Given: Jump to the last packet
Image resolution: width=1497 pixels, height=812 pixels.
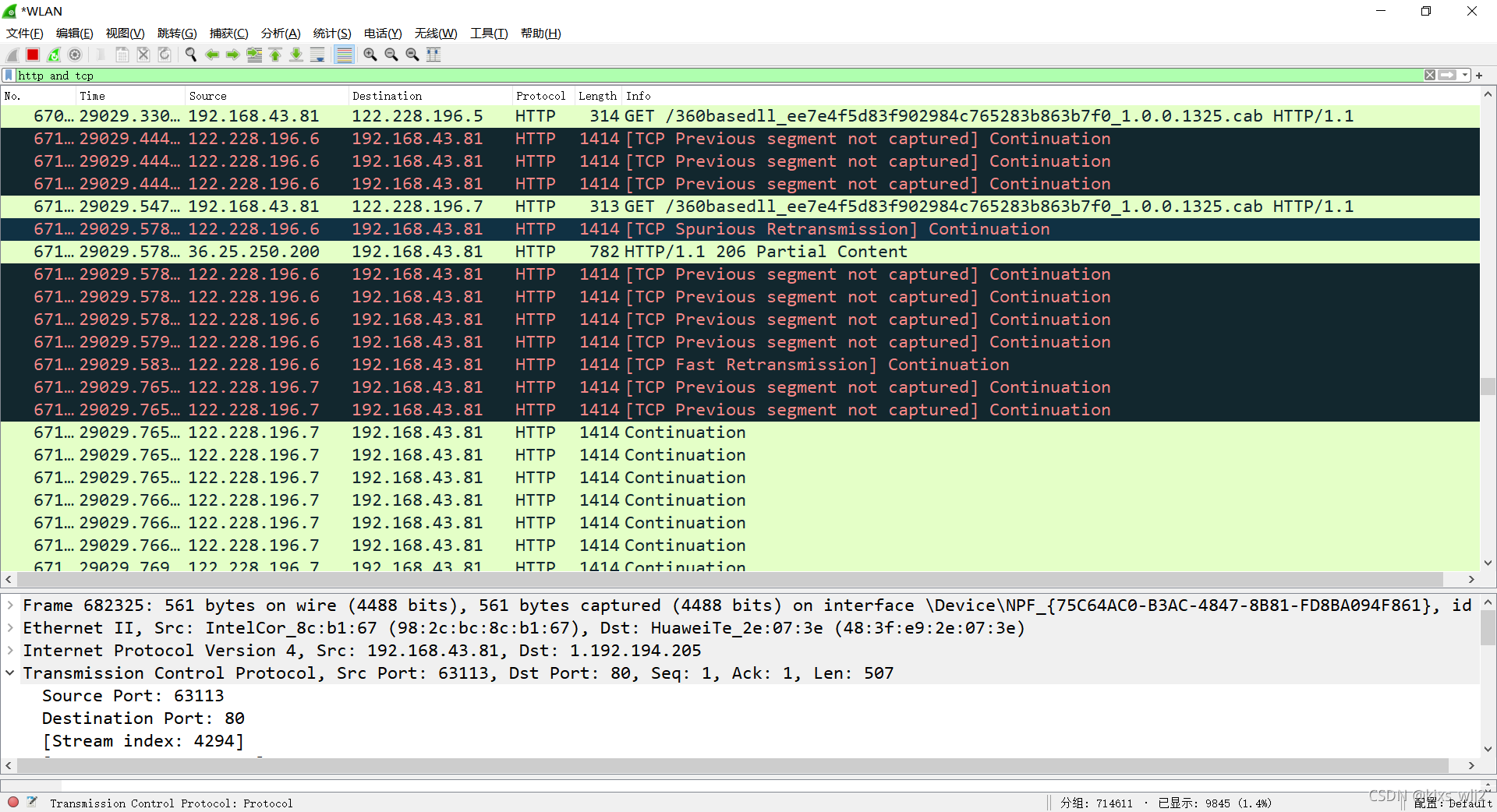Looking at the screenshot, I should tap(296, 55).
